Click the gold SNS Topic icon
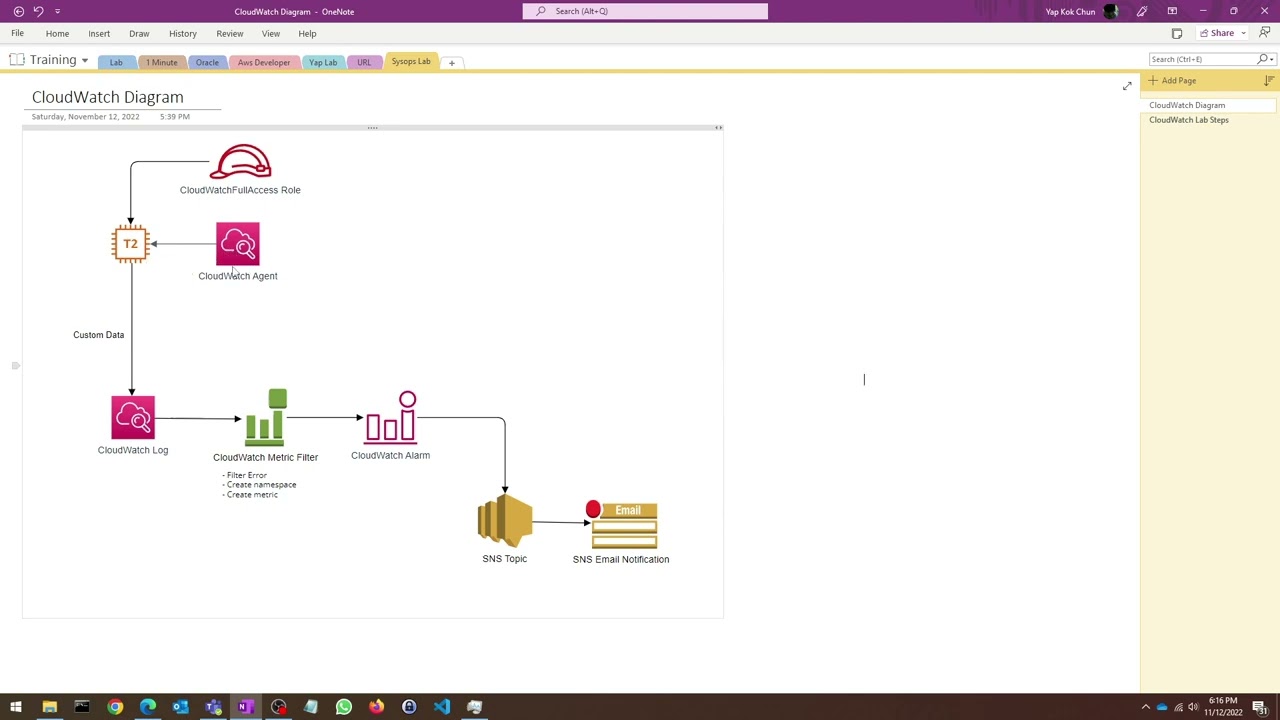1280x720 pixels. 505,522
